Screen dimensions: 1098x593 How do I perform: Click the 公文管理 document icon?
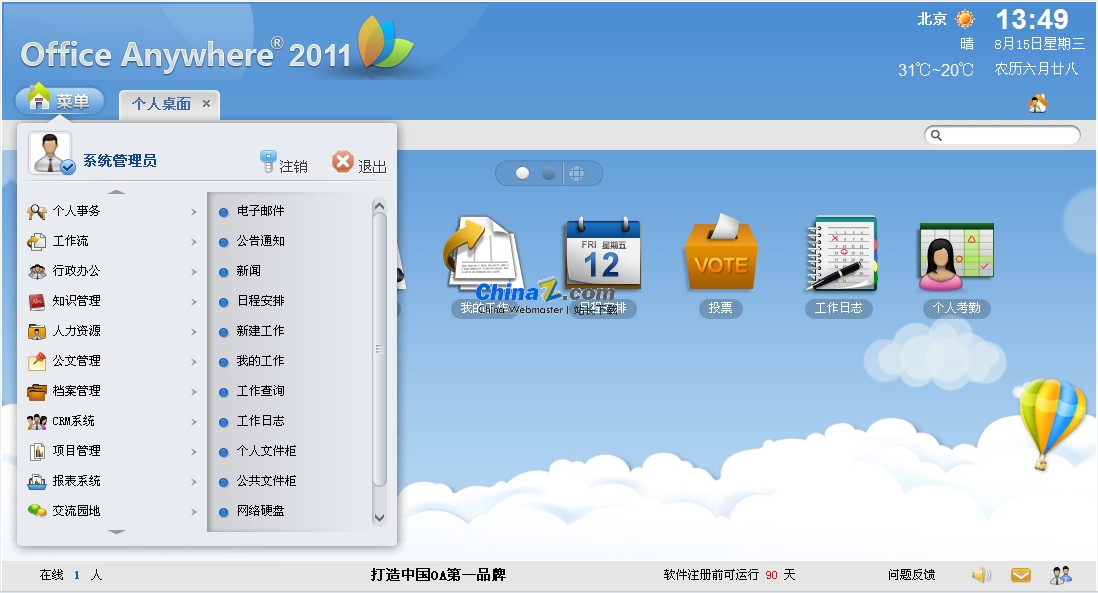click(37, 361)
